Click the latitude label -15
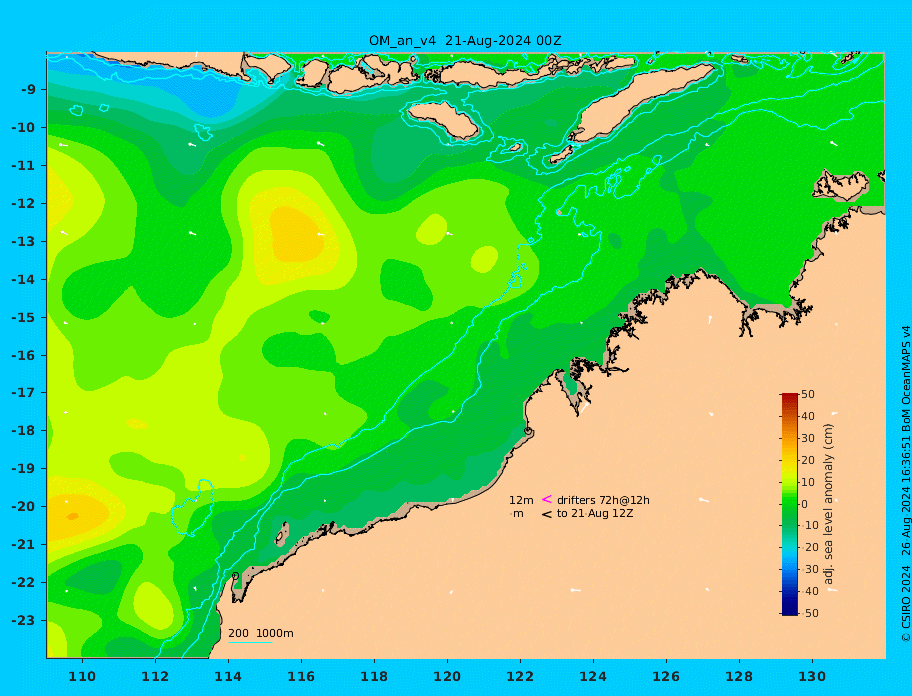 click(x=24, y=317)
